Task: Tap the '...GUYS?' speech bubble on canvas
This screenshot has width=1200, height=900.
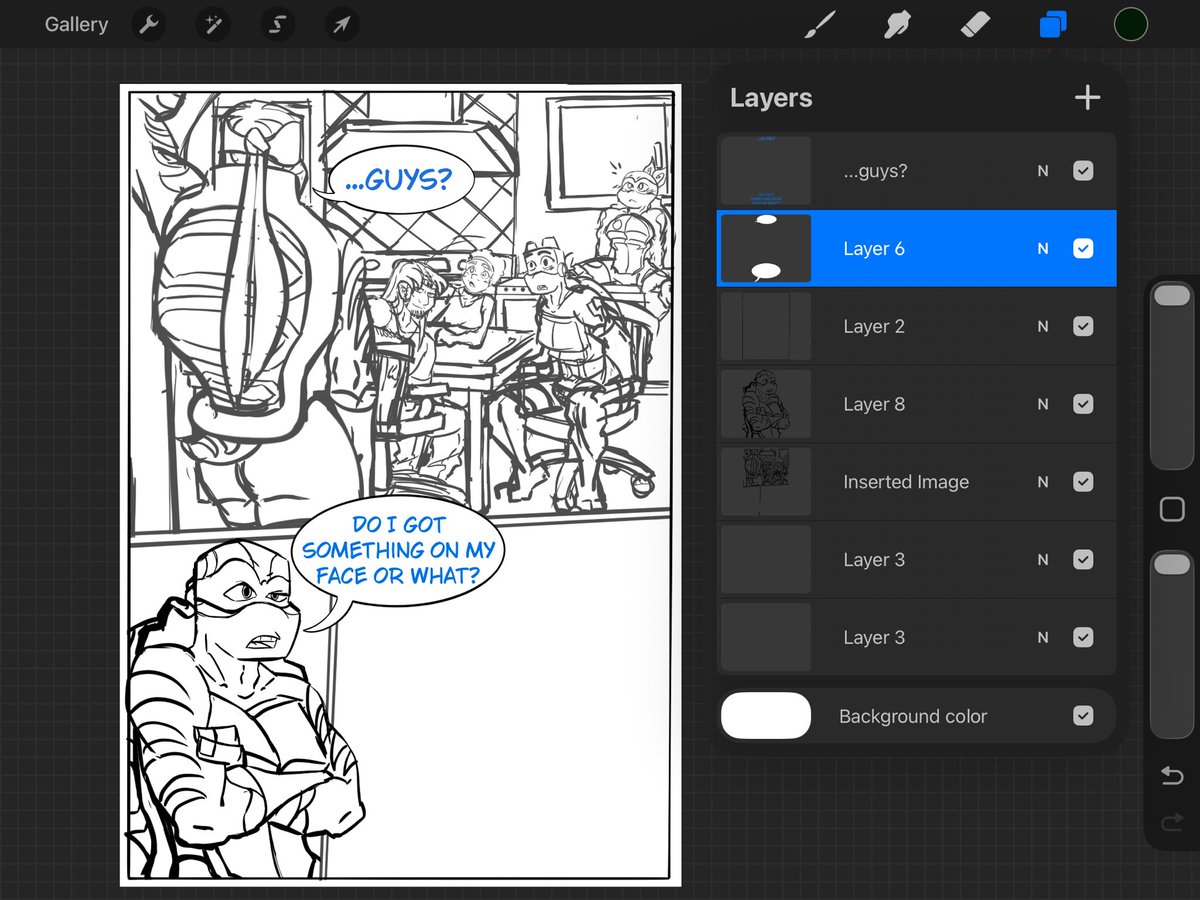Action: [x=397, y=180]
